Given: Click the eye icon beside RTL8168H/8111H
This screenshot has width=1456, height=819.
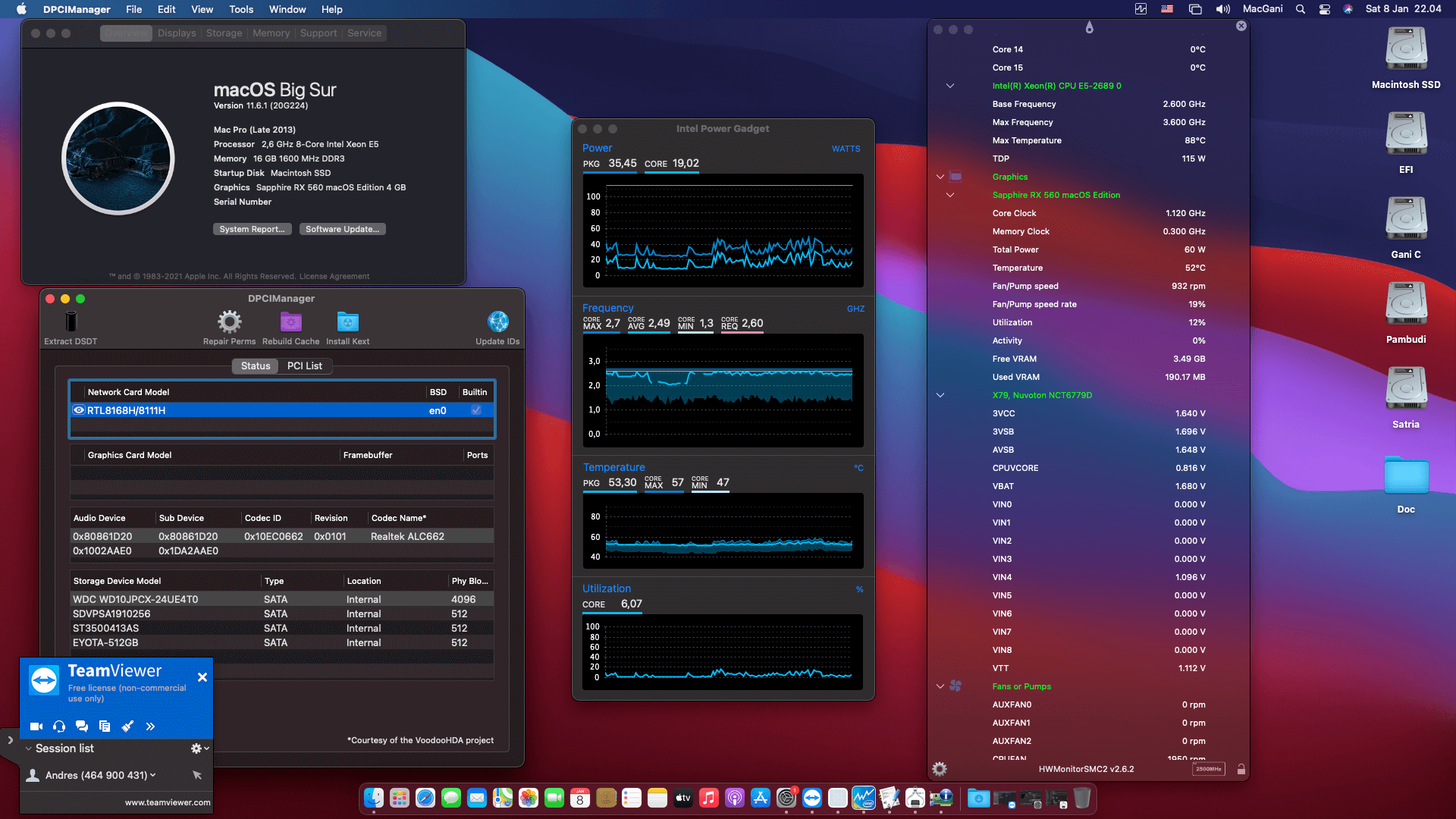Looking at the screenshot, I should (78, 410).
